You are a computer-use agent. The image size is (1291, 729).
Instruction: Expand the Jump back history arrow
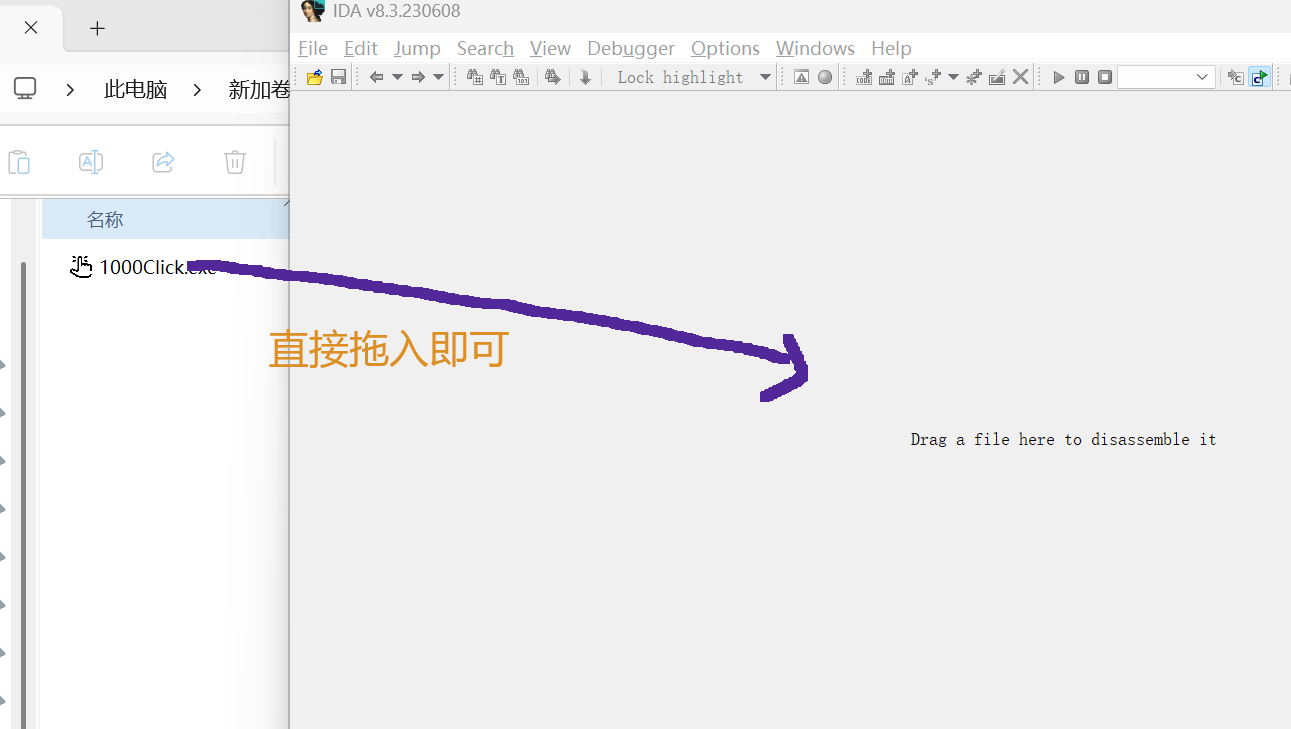coord(397,77)
